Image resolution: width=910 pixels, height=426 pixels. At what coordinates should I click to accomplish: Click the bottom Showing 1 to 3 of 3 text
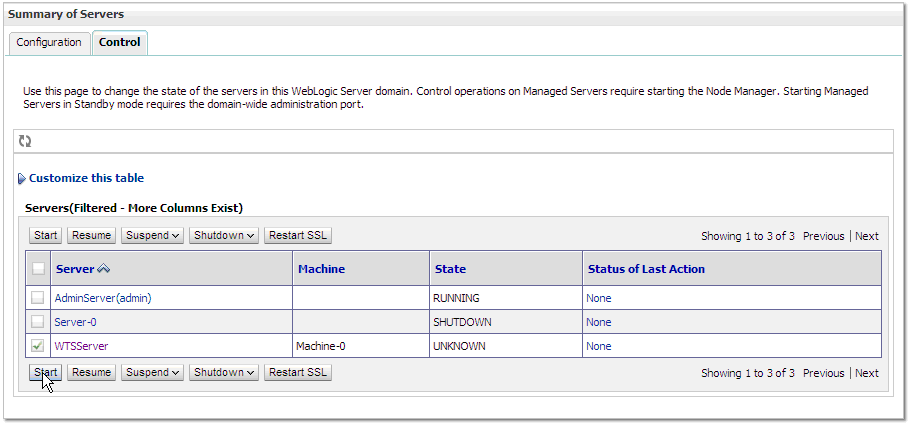(748, 373)
